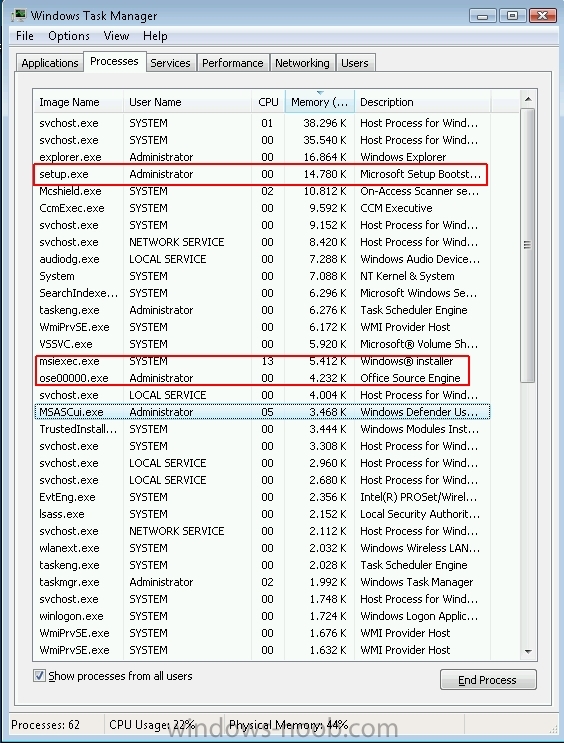Click the Task Manager title bar icon
Image resolution: width=564 pixels, height=743 pixels.
(x=19, y=15)
